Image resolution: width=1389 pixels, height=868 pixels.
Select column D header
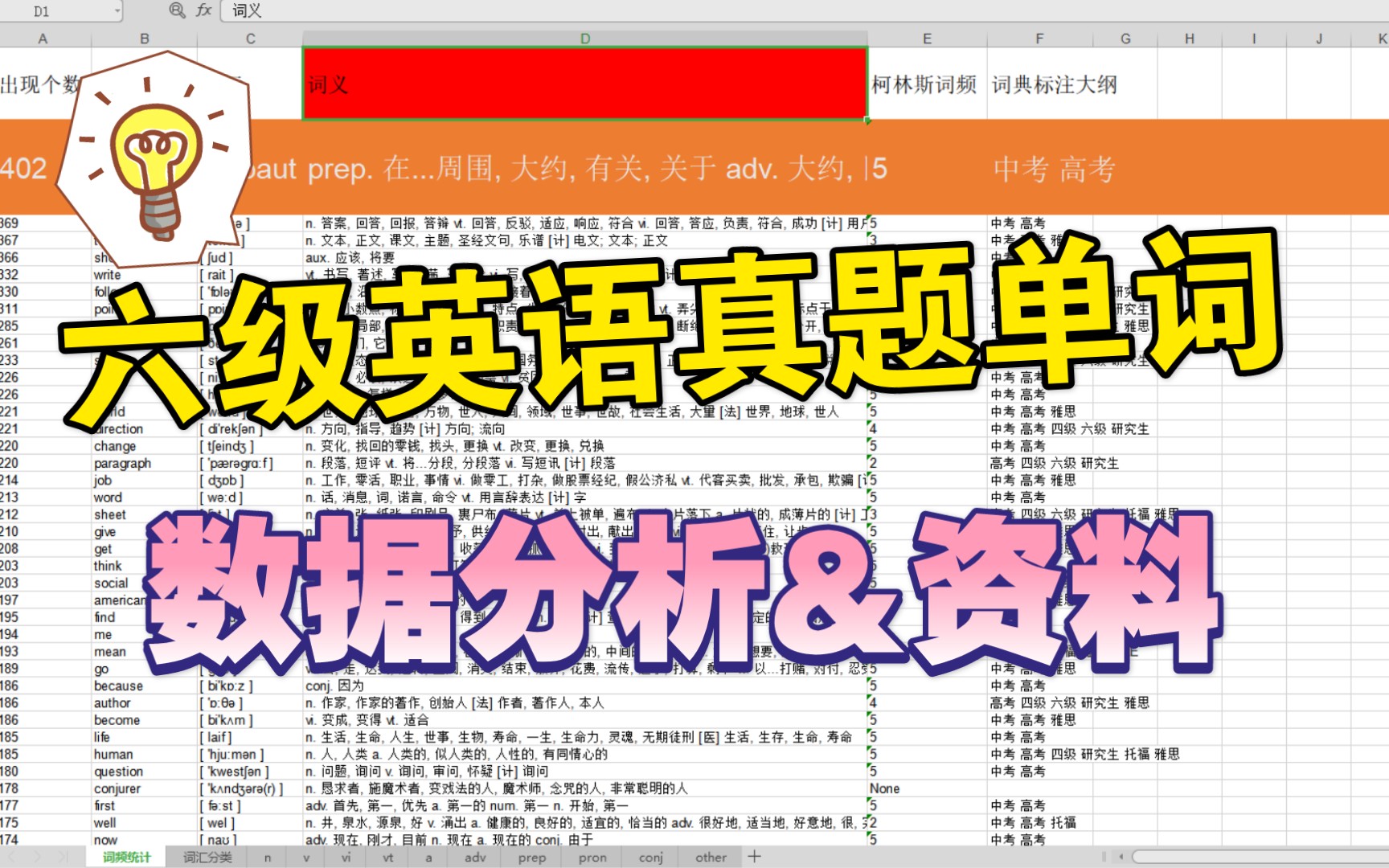(x=585, y=39)
